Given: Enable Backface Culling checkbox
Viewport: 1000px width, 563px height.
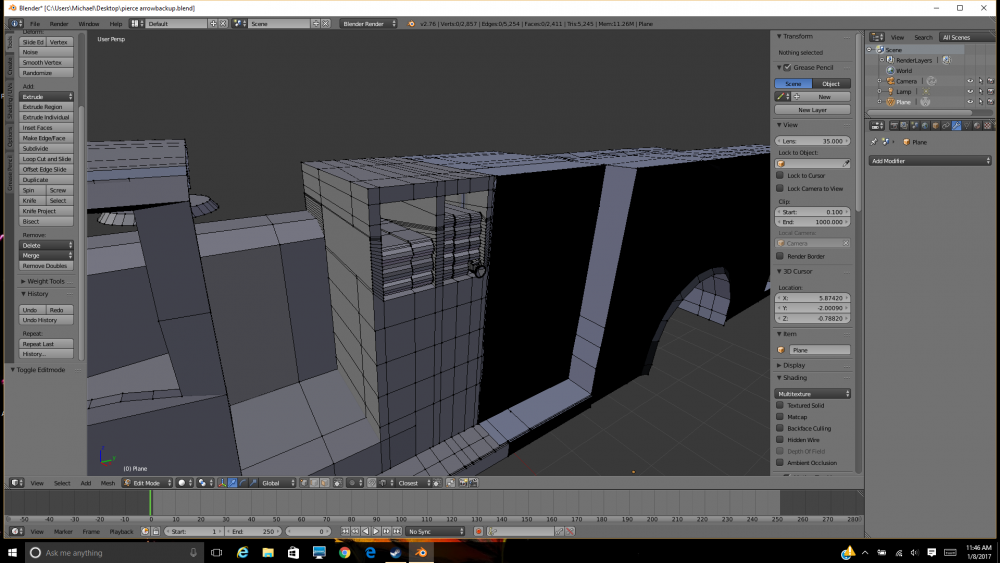Looking at the screenshot, I should pyautogui.click(x=781, y=428).
